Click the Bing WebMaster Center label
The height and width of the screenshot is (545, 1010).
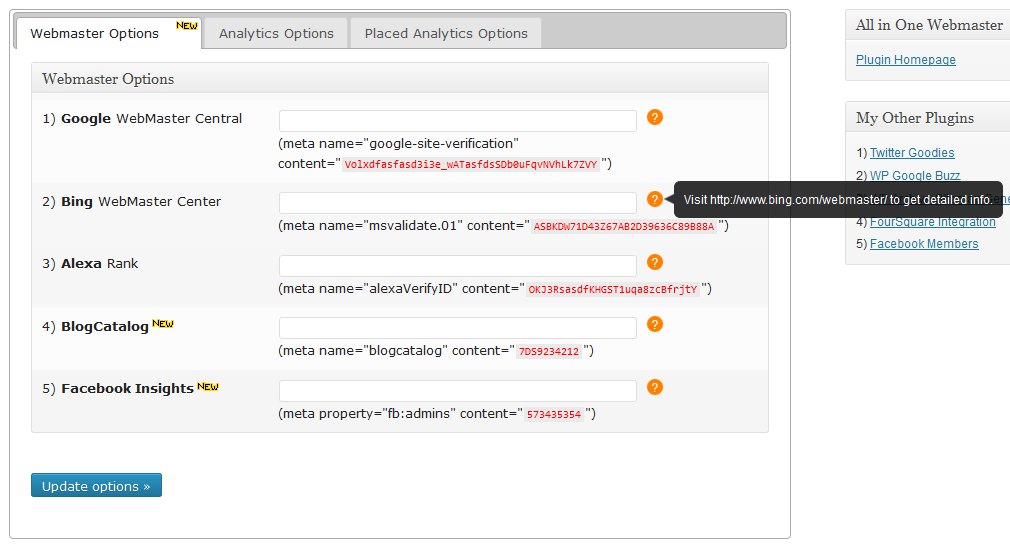131,202
